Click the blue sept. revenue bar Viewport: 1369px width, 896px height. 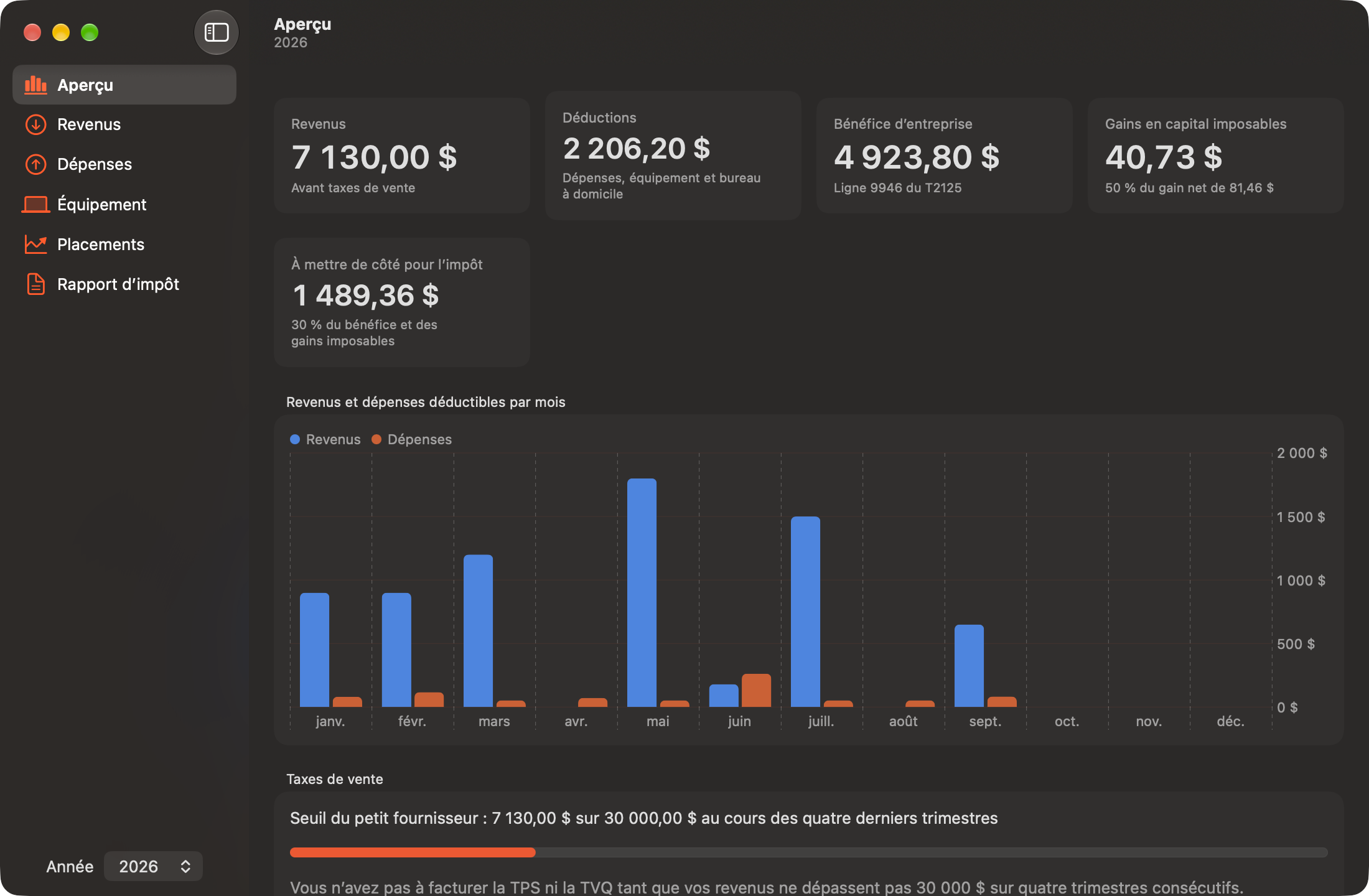coord(969,666)
